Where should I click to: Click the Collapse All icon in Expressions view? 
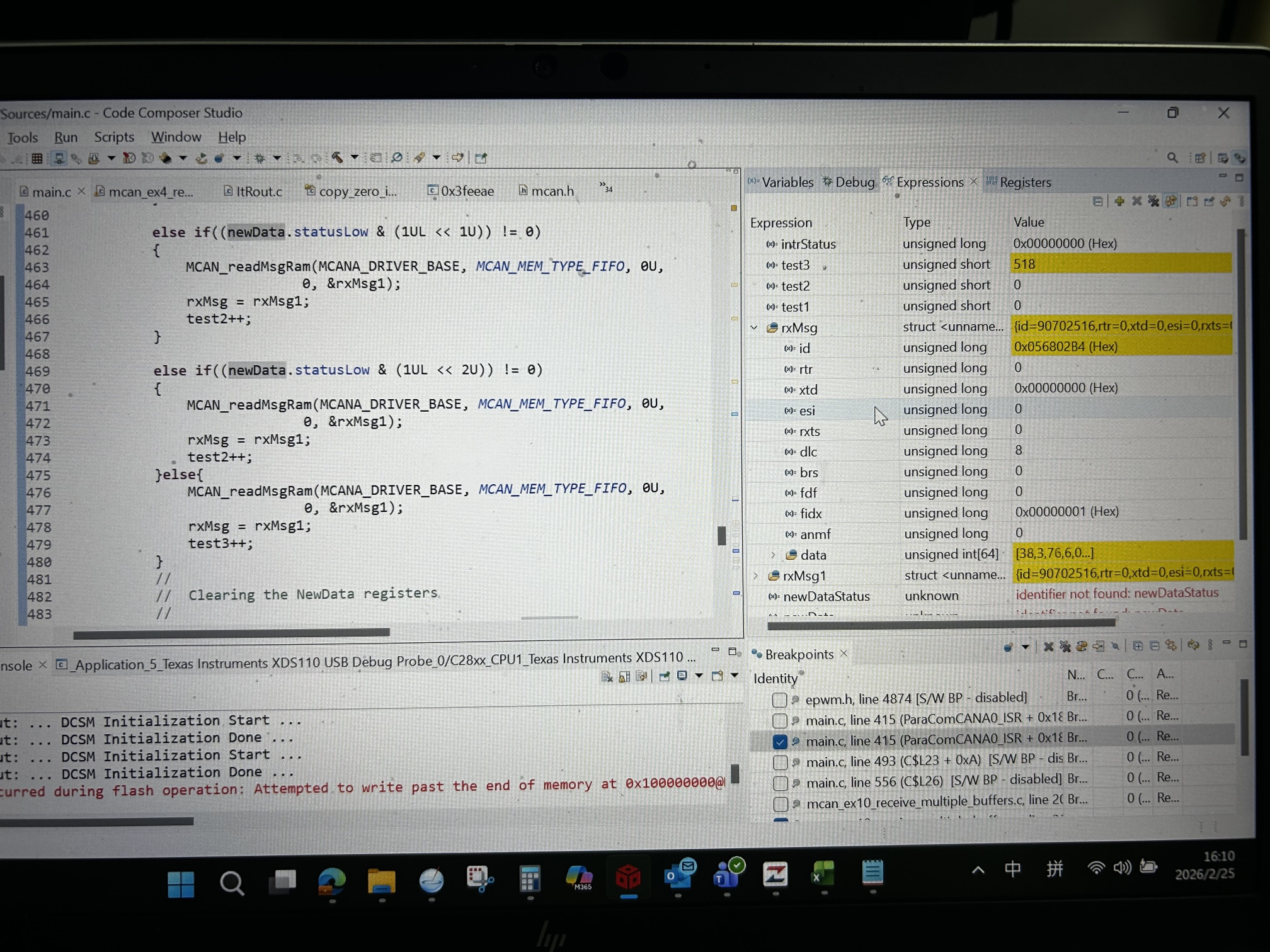pyautogui.click(x=1098, y=201)
